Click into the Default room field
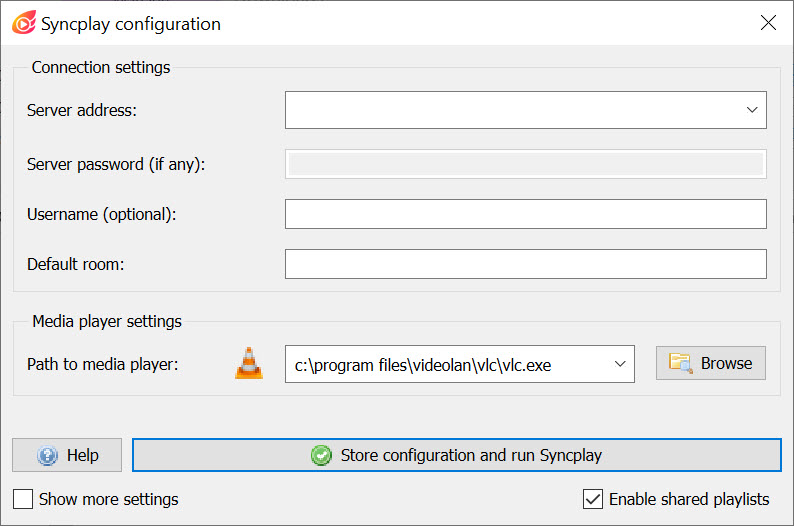 (526, 264)
